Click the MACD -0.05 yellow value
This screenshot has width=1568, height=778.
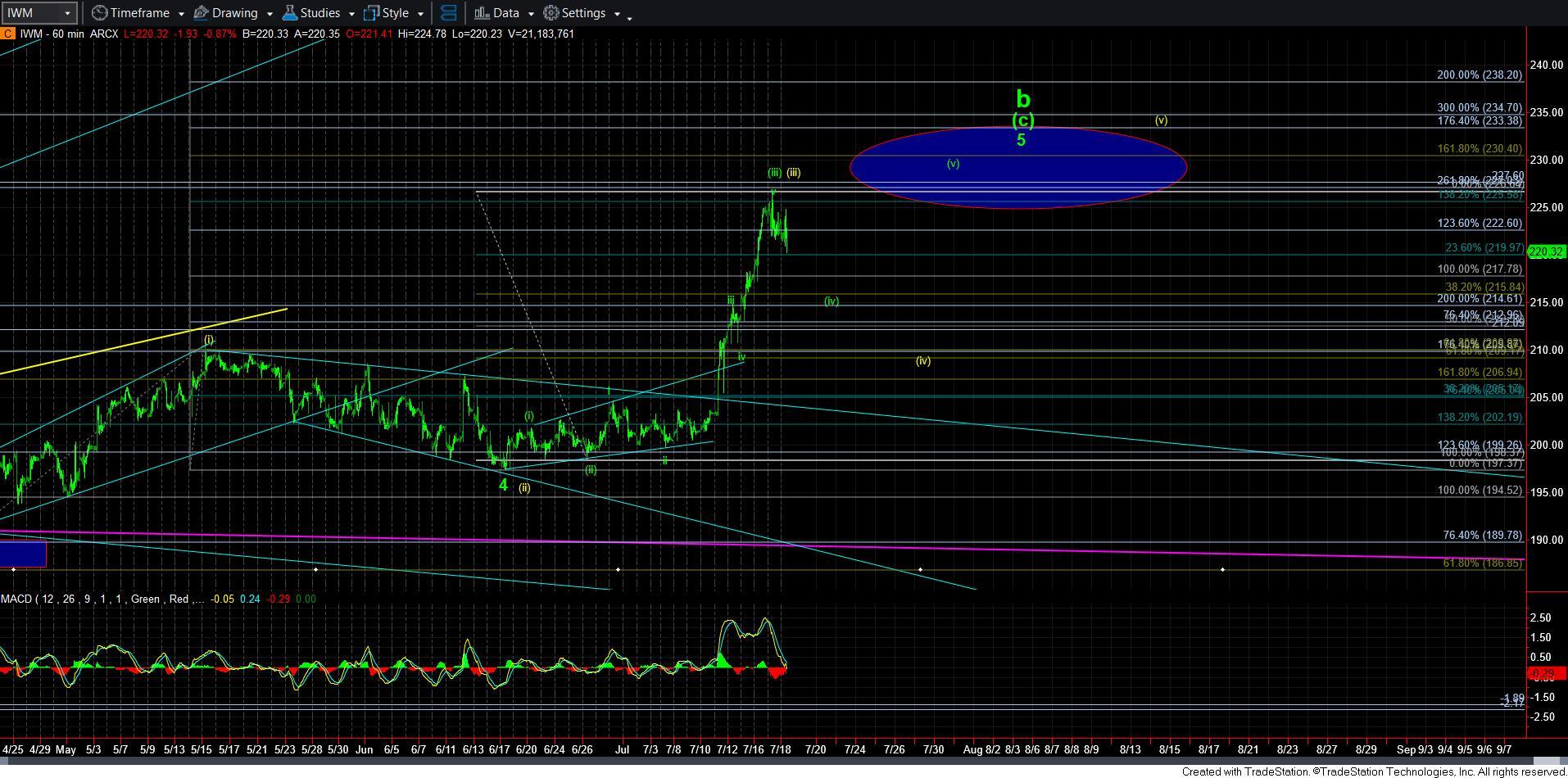point(223,599)
